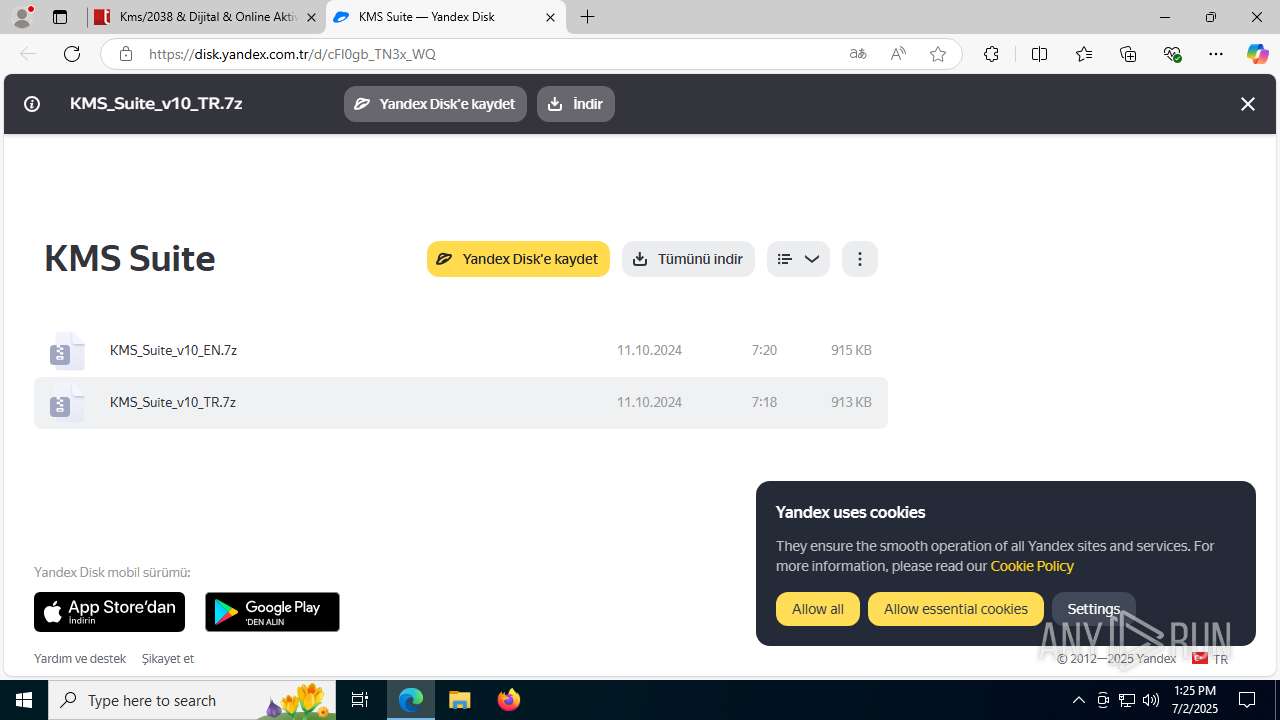Open Browser essentials icon

click(1173, 54)
